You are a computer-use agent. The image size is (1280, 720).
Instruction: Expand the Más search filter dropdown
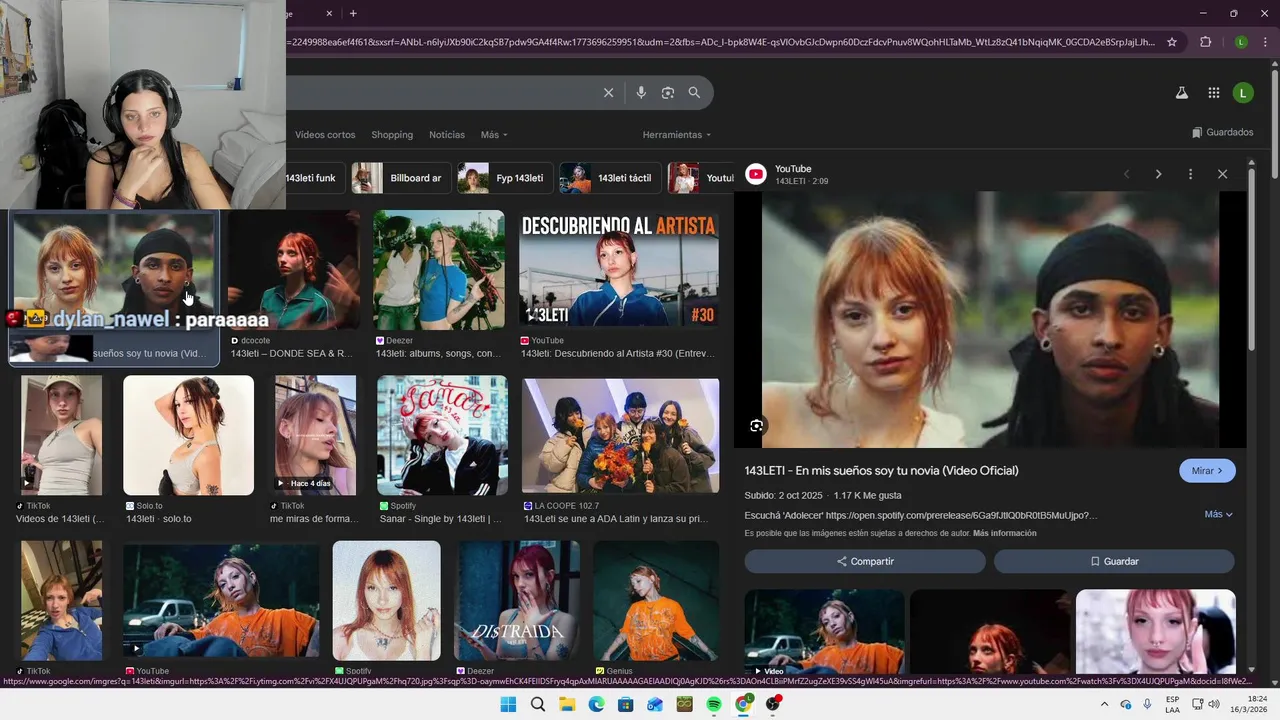click(x=494, y=135)
